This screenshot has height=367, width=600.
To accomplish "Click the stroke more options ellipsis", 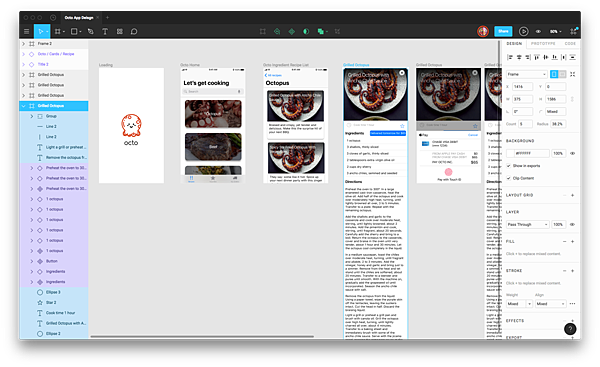I will 572,303.
